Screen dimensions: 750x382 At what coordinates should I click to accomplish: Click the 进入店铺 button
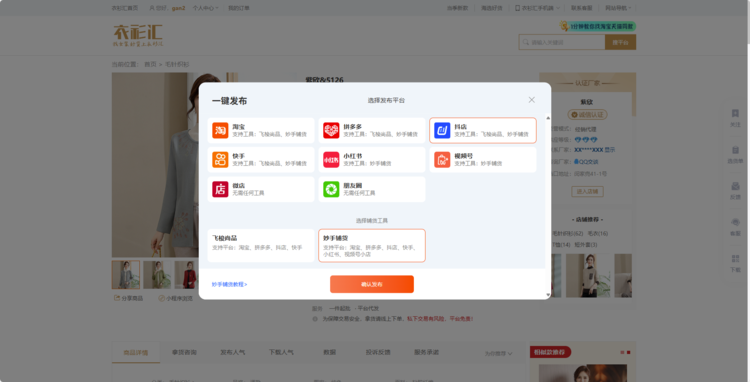click(x=587, y=192)
